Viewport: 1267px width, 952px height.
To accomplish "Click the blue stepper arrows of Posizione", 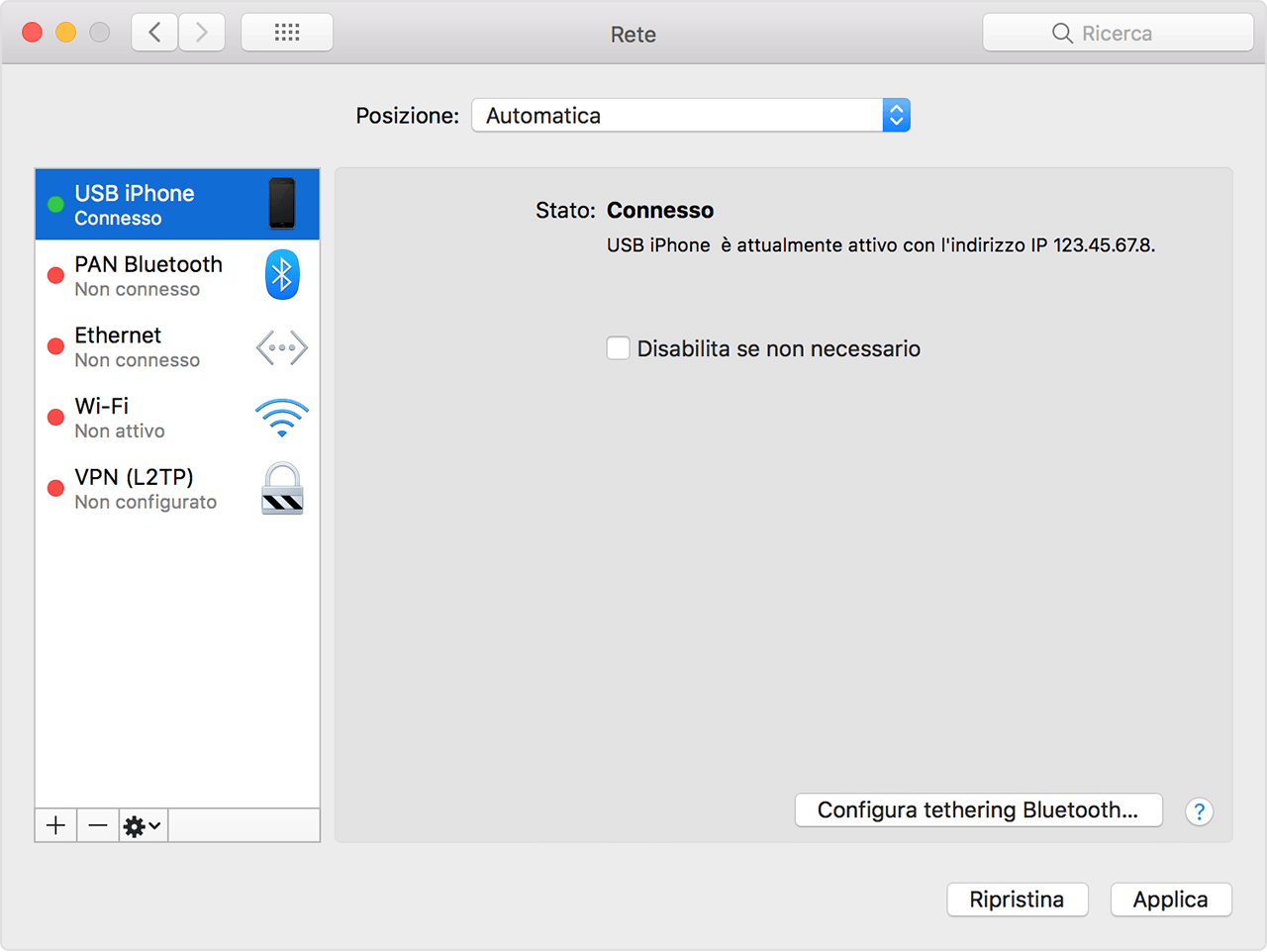I will (x=896, y=116).
